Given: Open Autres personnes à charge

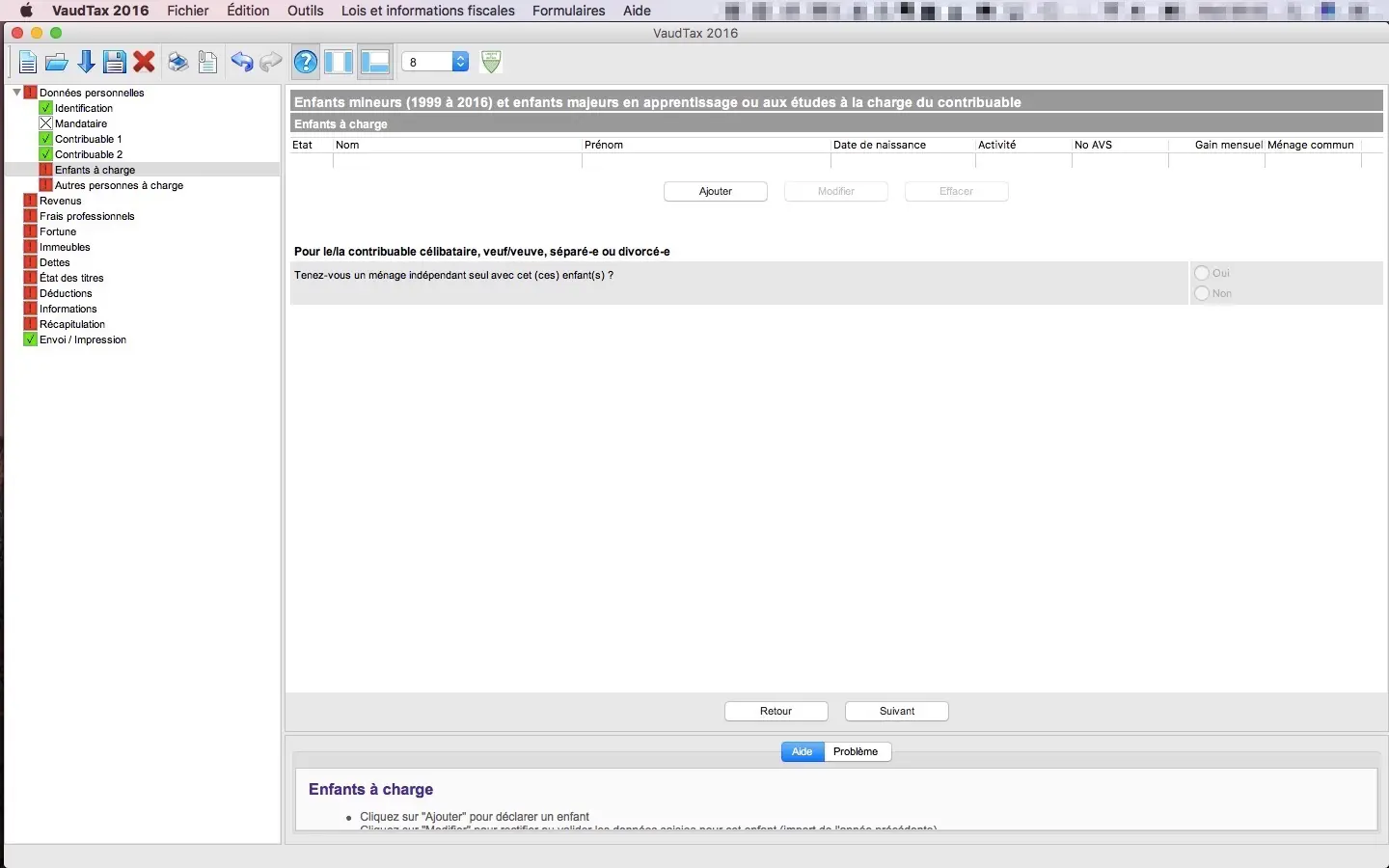Looking at the screenshot, I should click(x=119, y=185).
